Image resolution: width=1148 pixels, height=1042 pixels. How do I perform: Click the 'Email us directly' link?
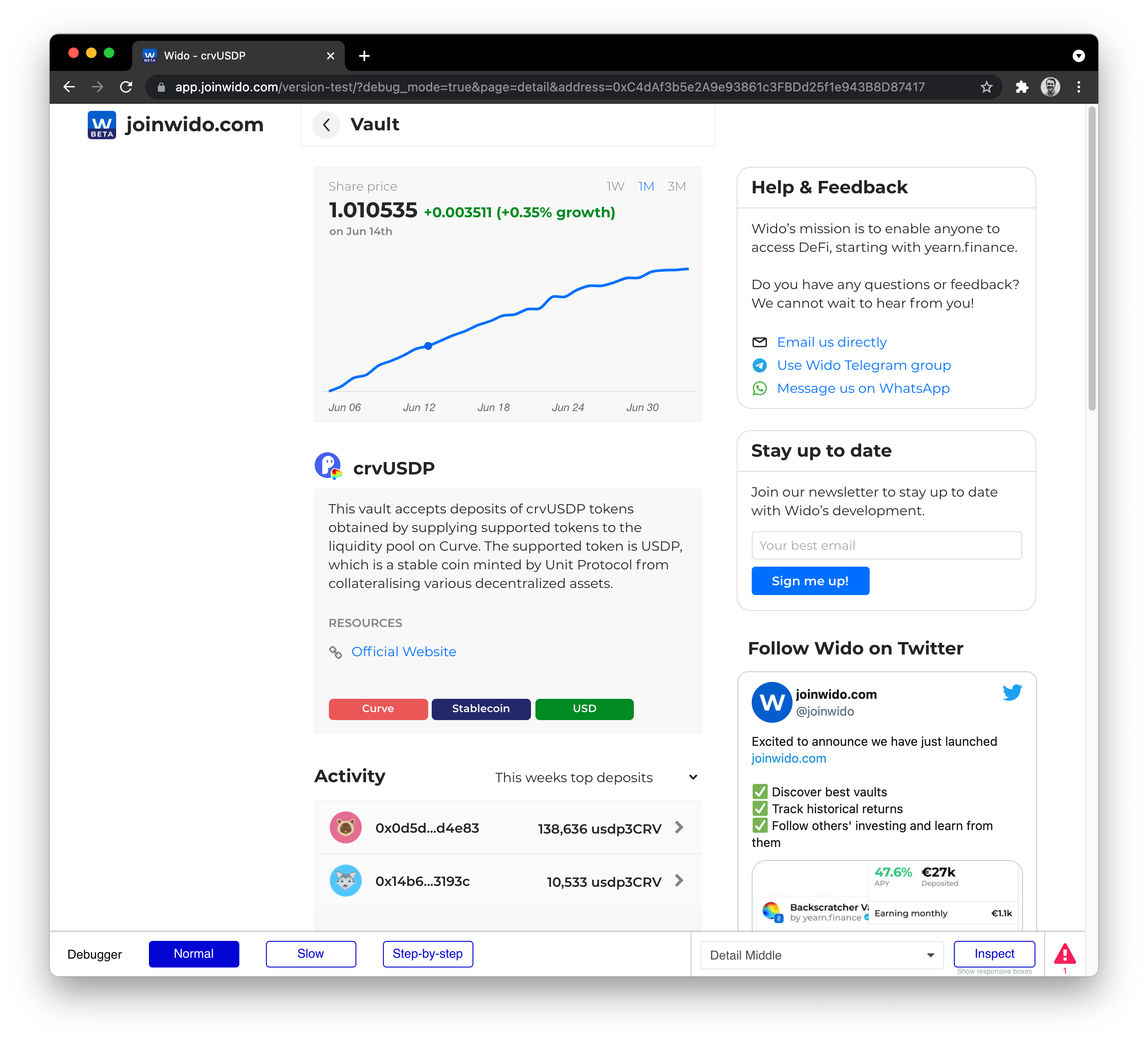832,342
